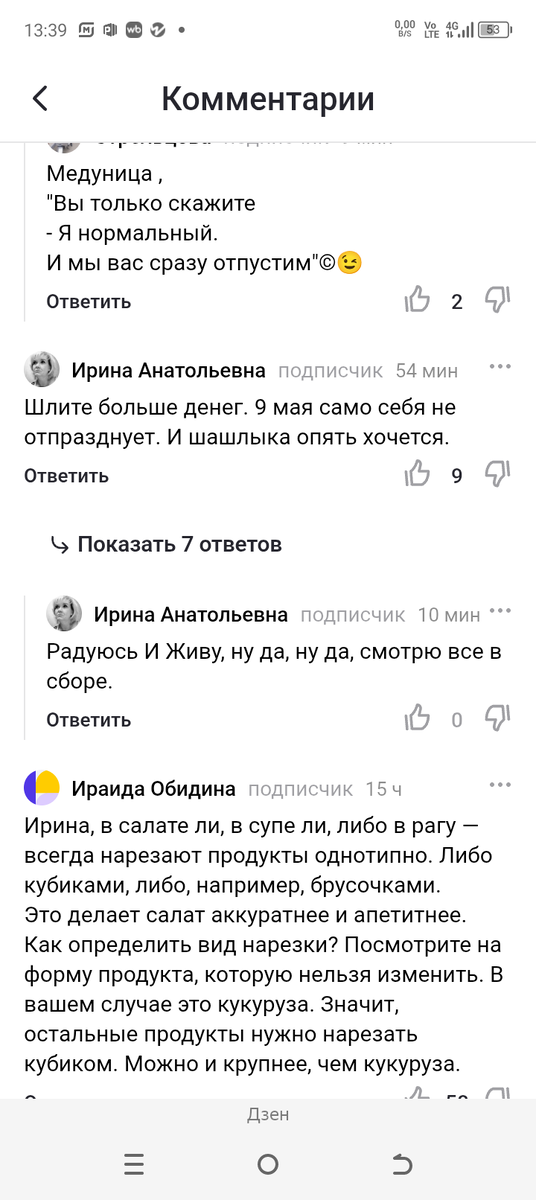Tap Ответить under Шлите больше денег comment
This screenshot has height=1200, width=536.
(x=66, y=475)
